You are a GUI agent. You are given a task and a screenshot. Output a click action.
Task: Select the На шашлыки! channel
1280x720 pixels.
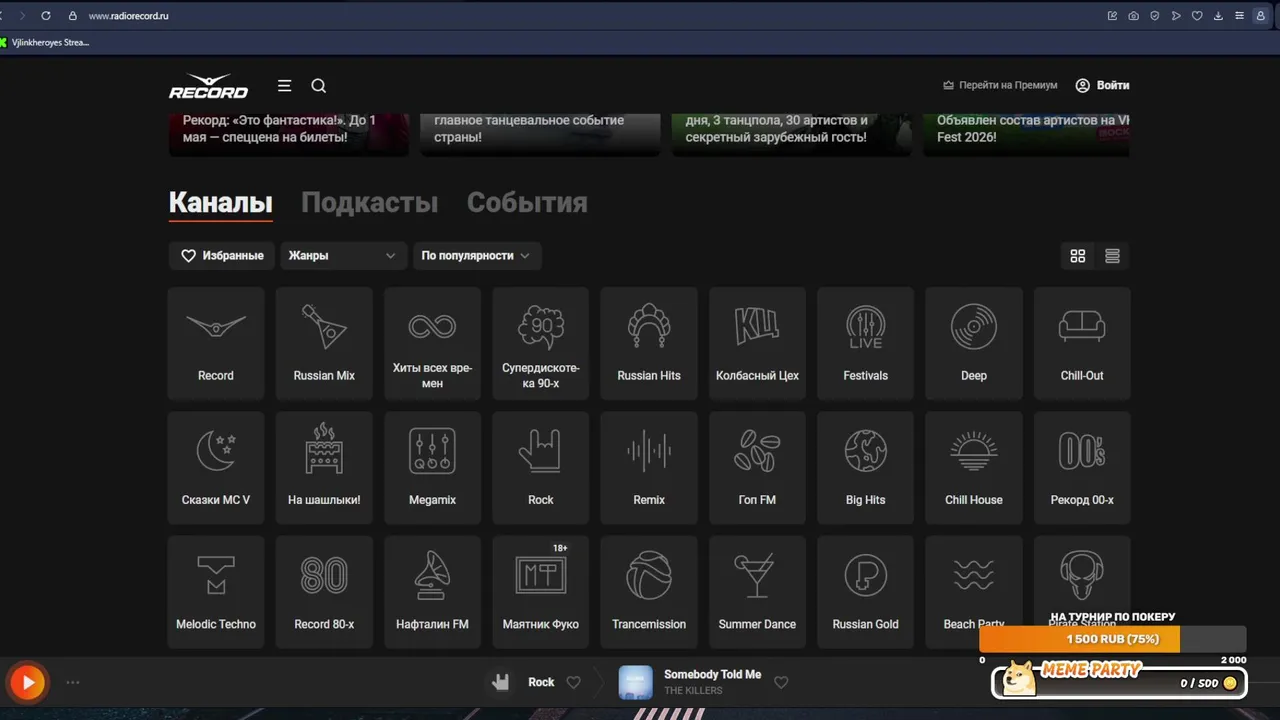pyautogui.click(x=324, y=468)
